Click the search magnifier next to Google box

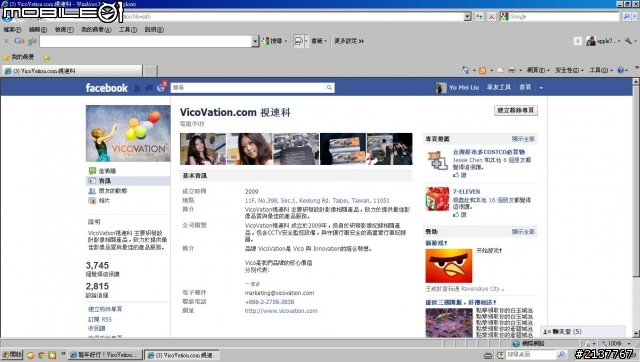(626, 17)
